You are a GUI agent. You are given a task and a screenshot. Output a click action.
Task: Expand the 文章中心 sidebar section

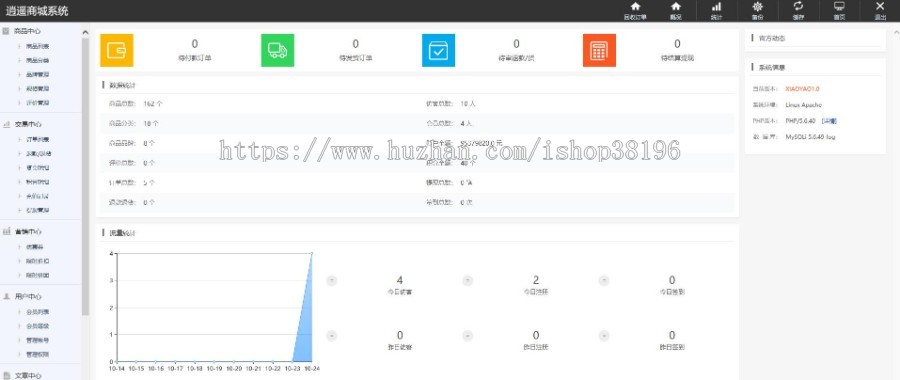28,375
